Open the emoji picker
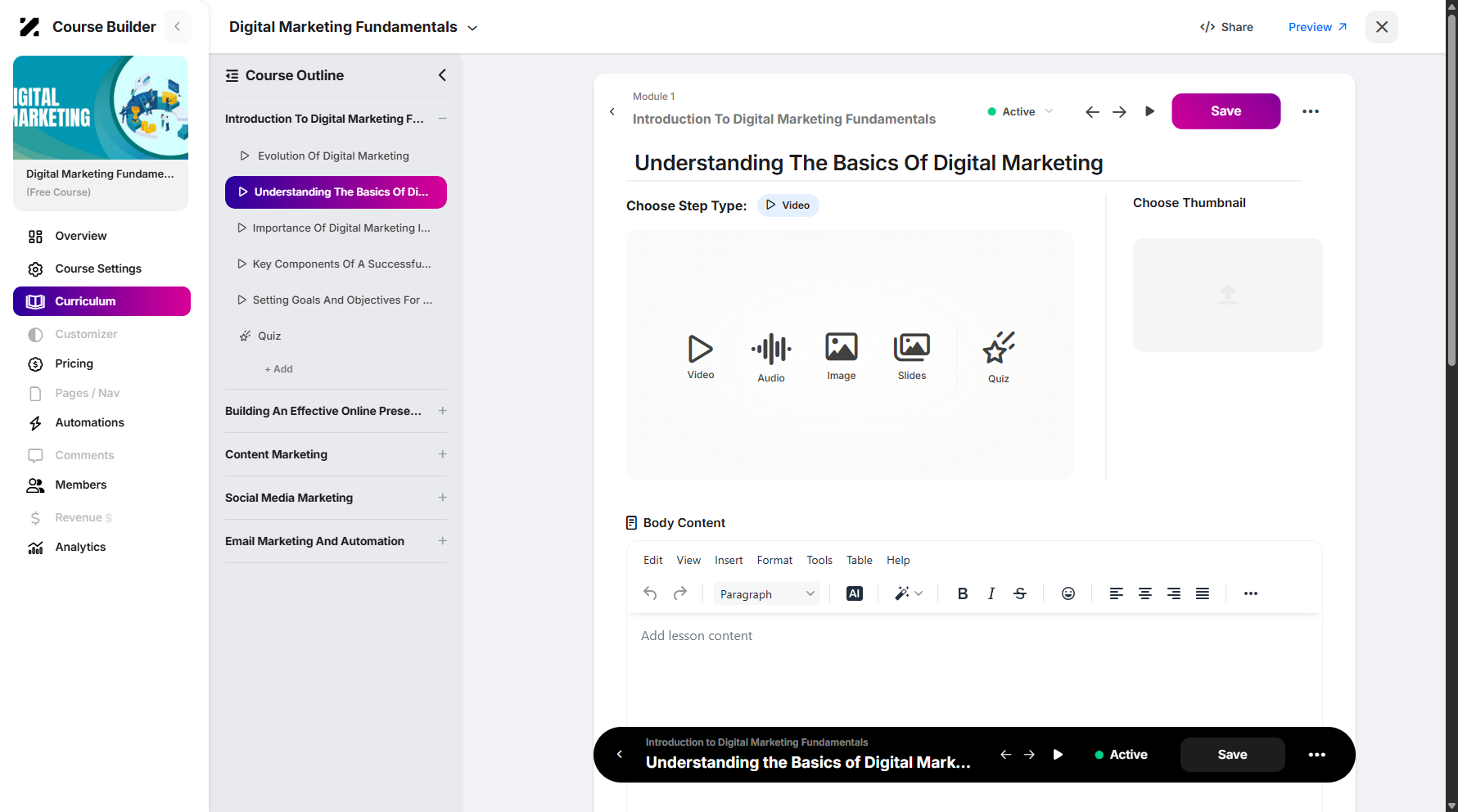Image resolution: width=1458 pixels, height=812 pixels. coord(1068,593)
